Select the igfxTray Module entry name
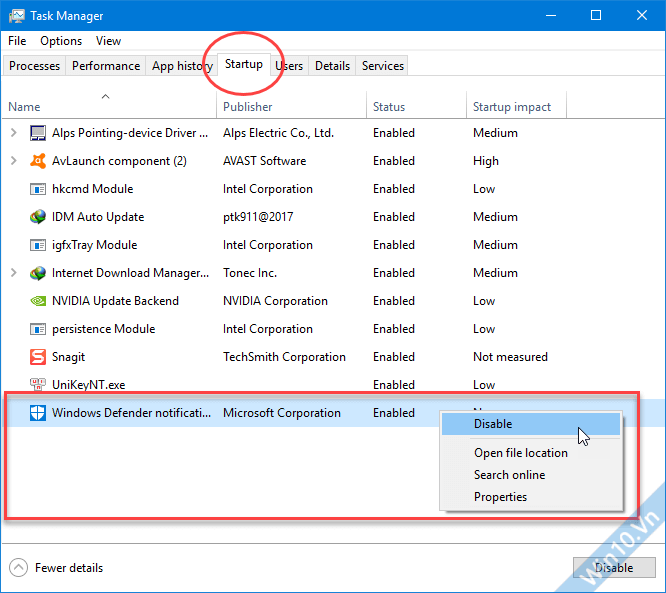Viewport: 666px width, 593px height. click(95, 245)
